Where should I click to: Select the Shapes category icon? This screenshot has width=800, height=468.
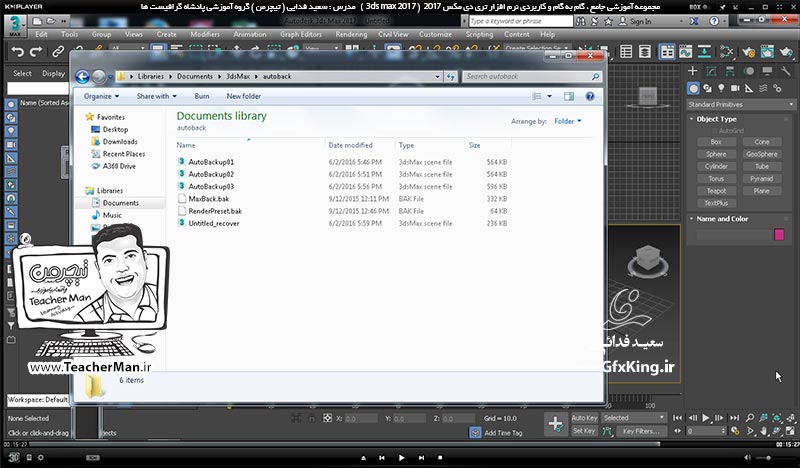click(707, 88)
